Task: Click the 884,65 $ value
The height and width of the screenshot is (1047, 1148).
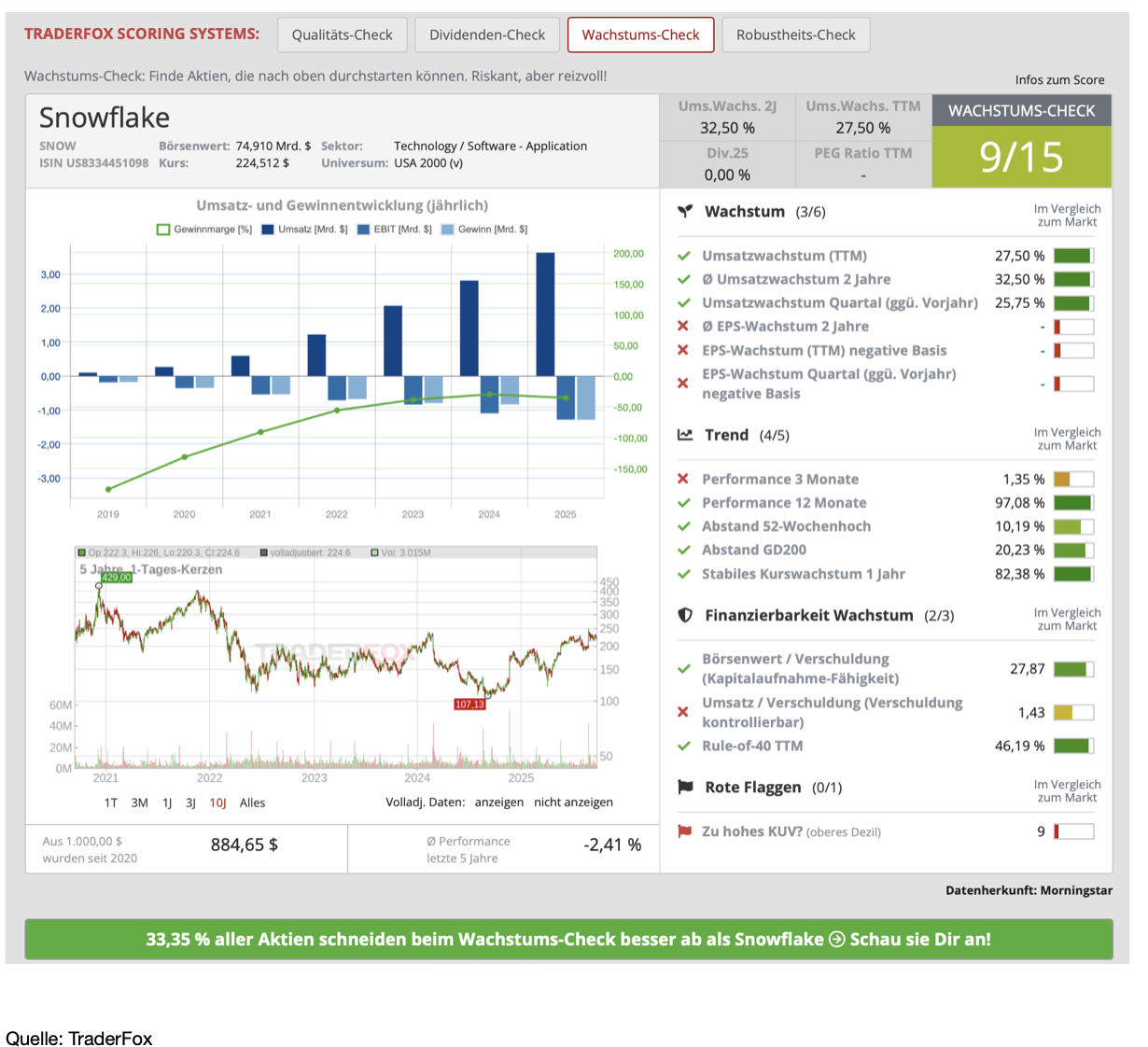Action: tap(245, 845)
